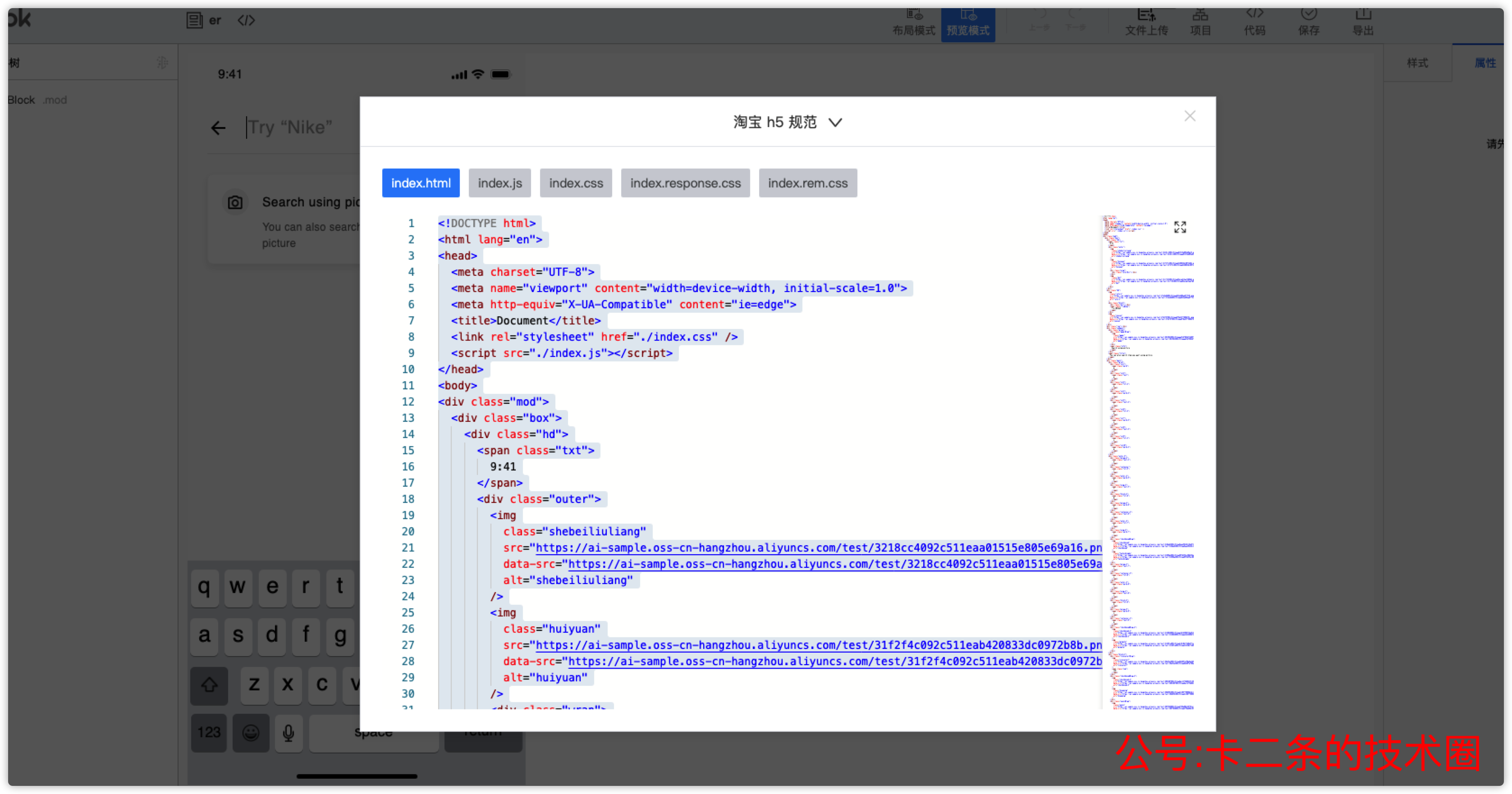Tap the microphone key on the preview keyboard
This screenshot has height=794, width=1512.
(288, 732)
